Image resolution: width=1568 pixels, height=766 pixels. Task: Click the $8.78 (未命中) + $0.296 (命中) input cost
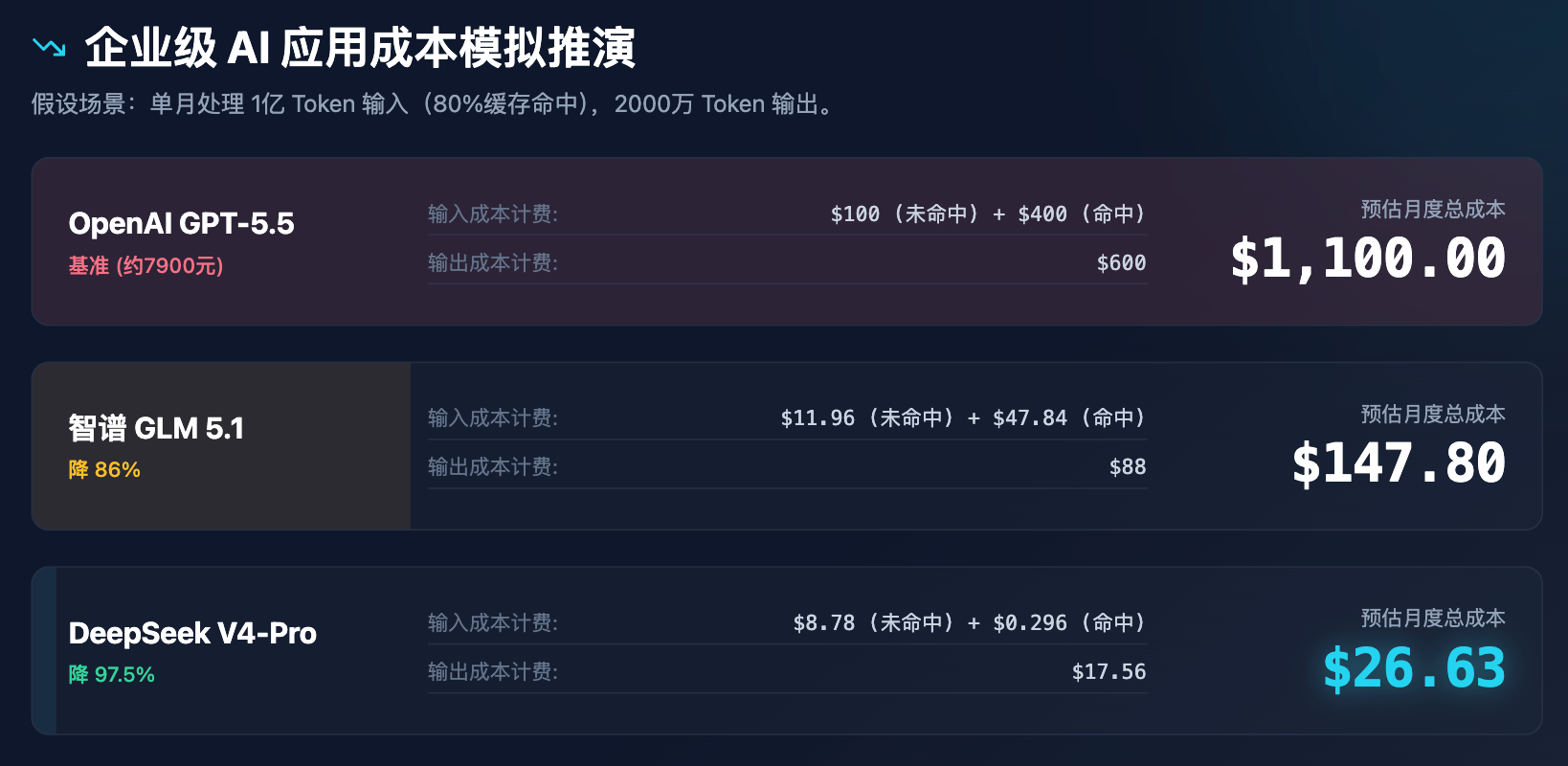pos(969,622)
